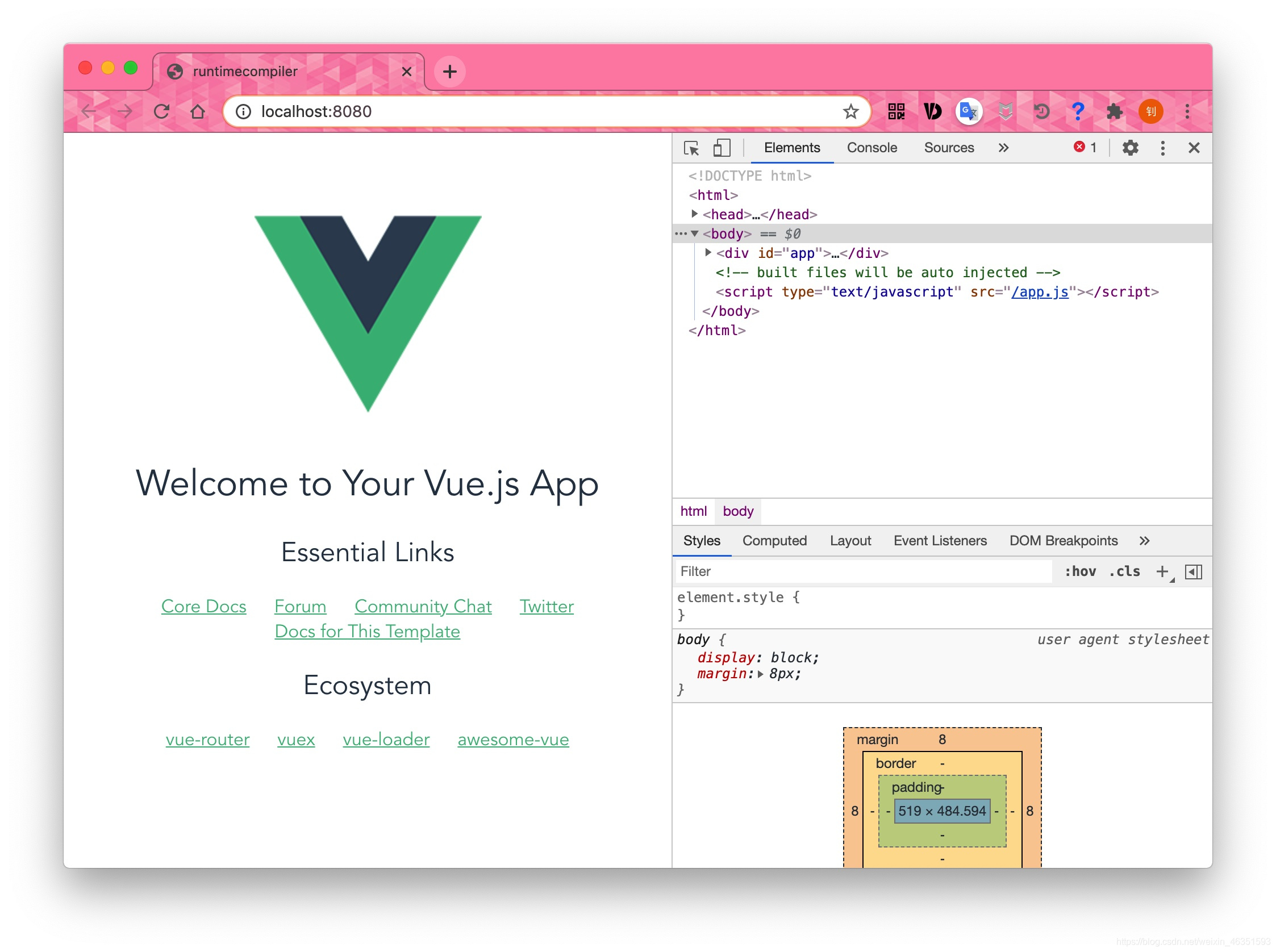This screenshot has height=952, width=1276.
Task: Open the DOM Breakpoints tab
Action: 1063,541
